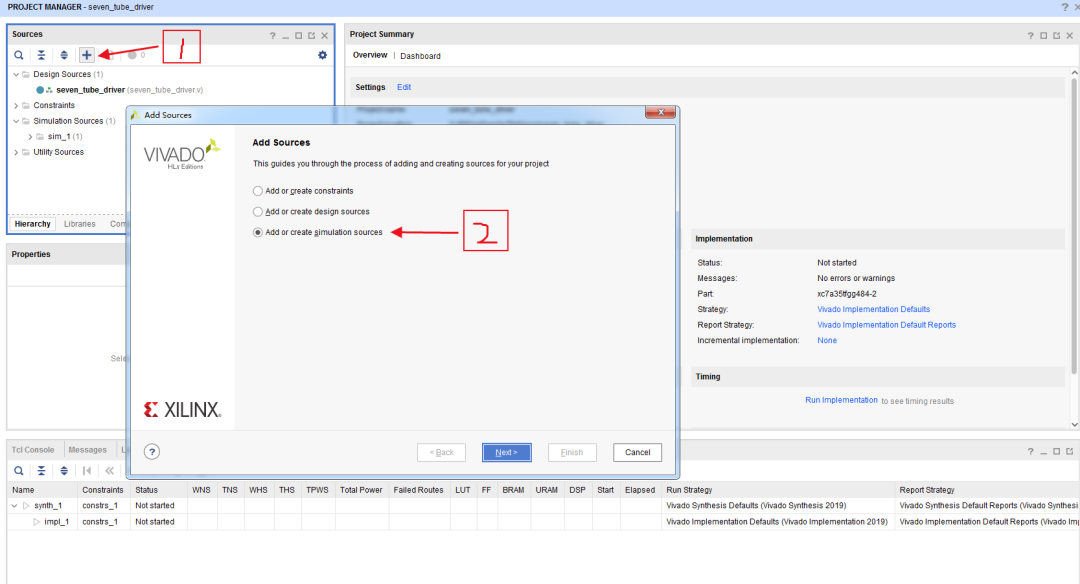Click the Name column header in Design Runs

coord(23,490)
